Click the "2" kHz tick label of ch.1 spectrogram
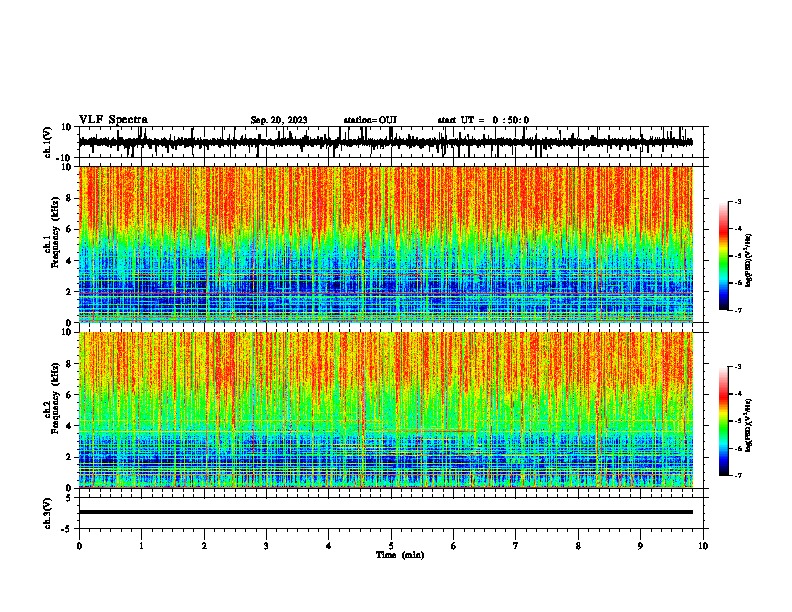The image size is (792, 612). tap(69, 292)
